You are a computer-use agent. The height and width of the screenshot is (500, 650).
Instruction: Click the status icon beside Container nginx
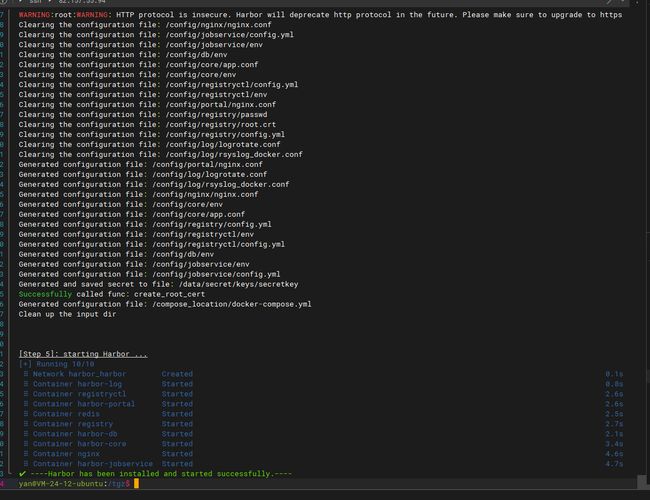pos(25,453)
